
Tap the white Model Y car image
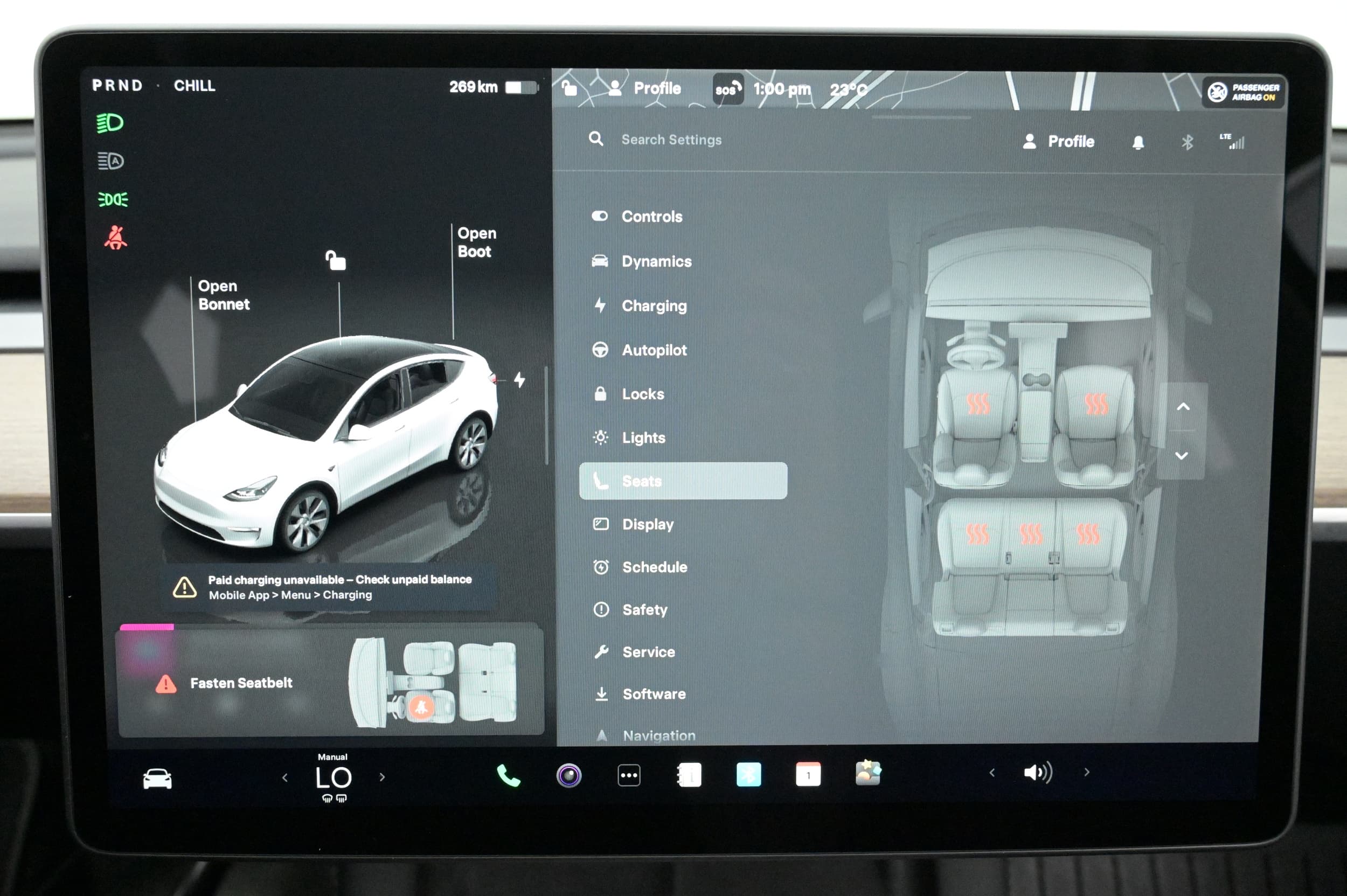coord(327,444)
